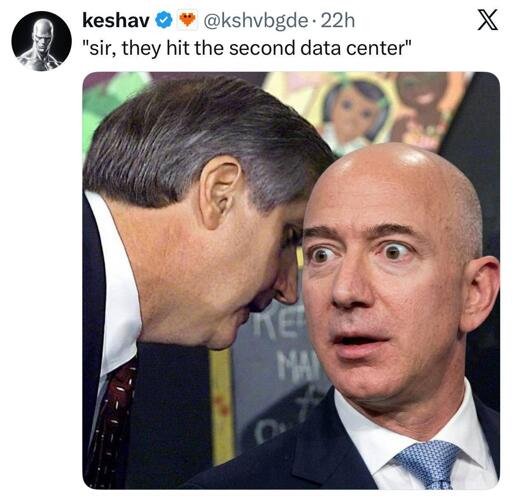Visit the @kshvbgde handle link
The height and width of the screenshot is (496, 512).
[x=256, y=21]
